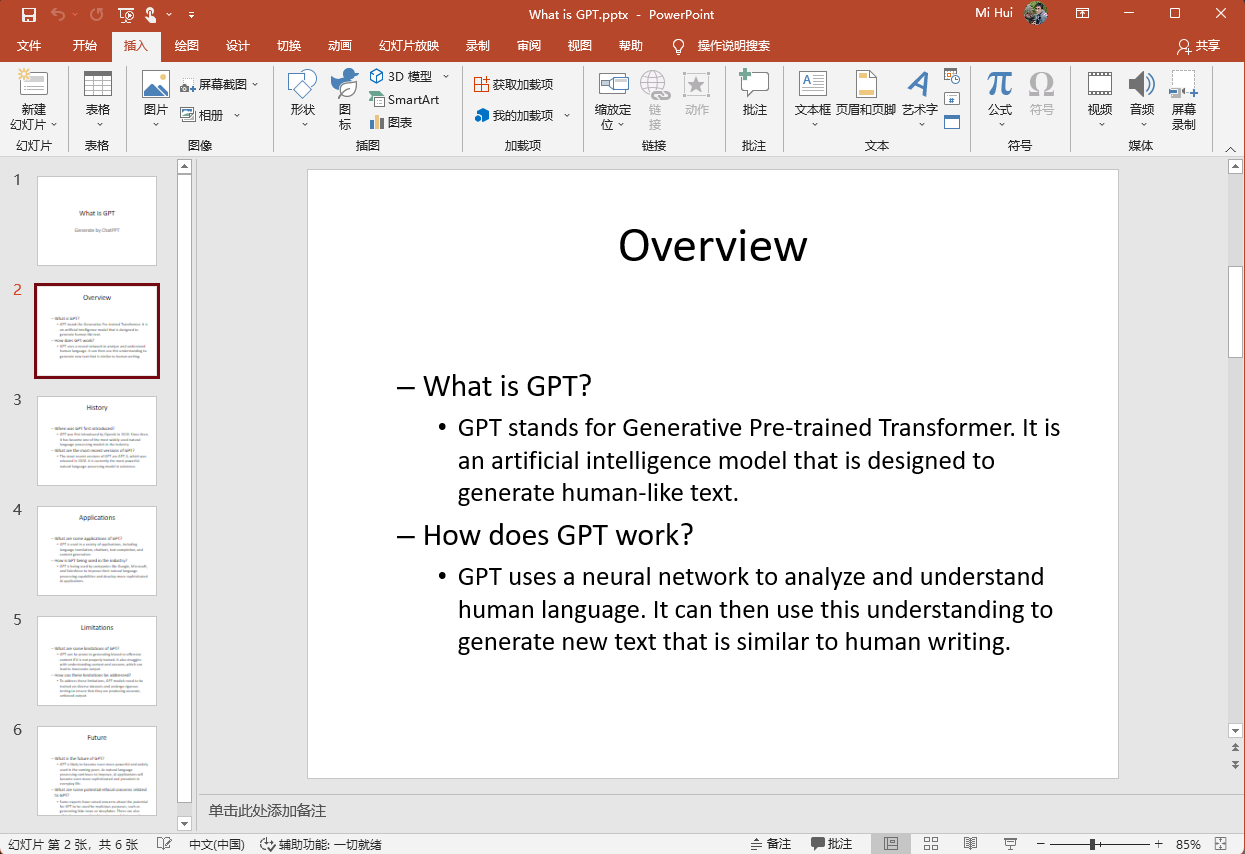Open the 形状 shapes gallery

tap(302, 100)
